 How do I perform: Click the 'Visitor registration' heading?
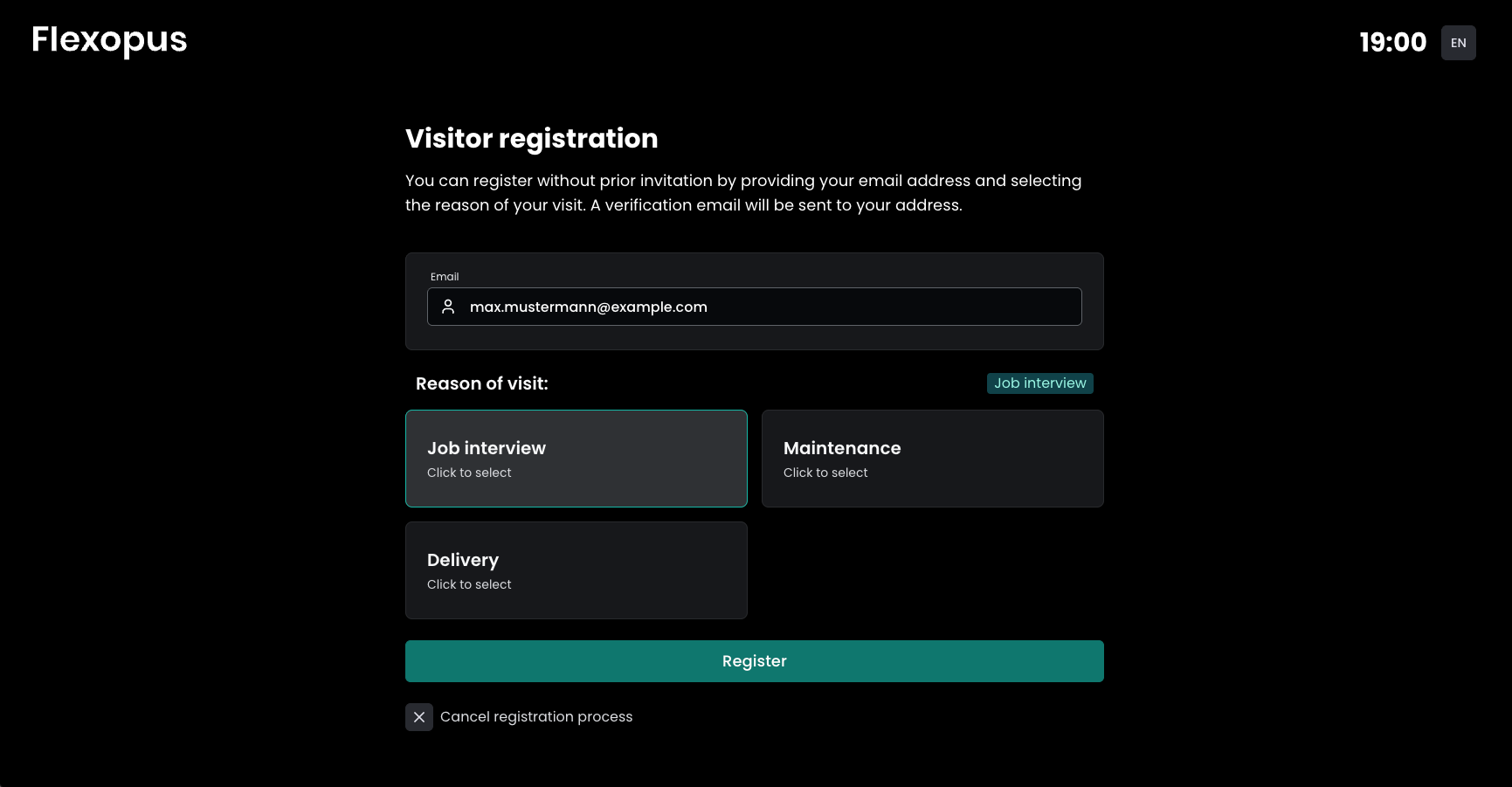tap(531, 139)
